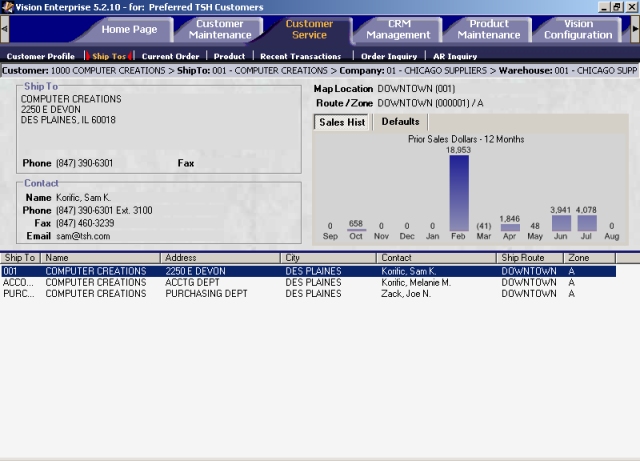Click the Apr bar in sales chart
Image resolution: width=640 pixels, height=461 pixels.
510,227
